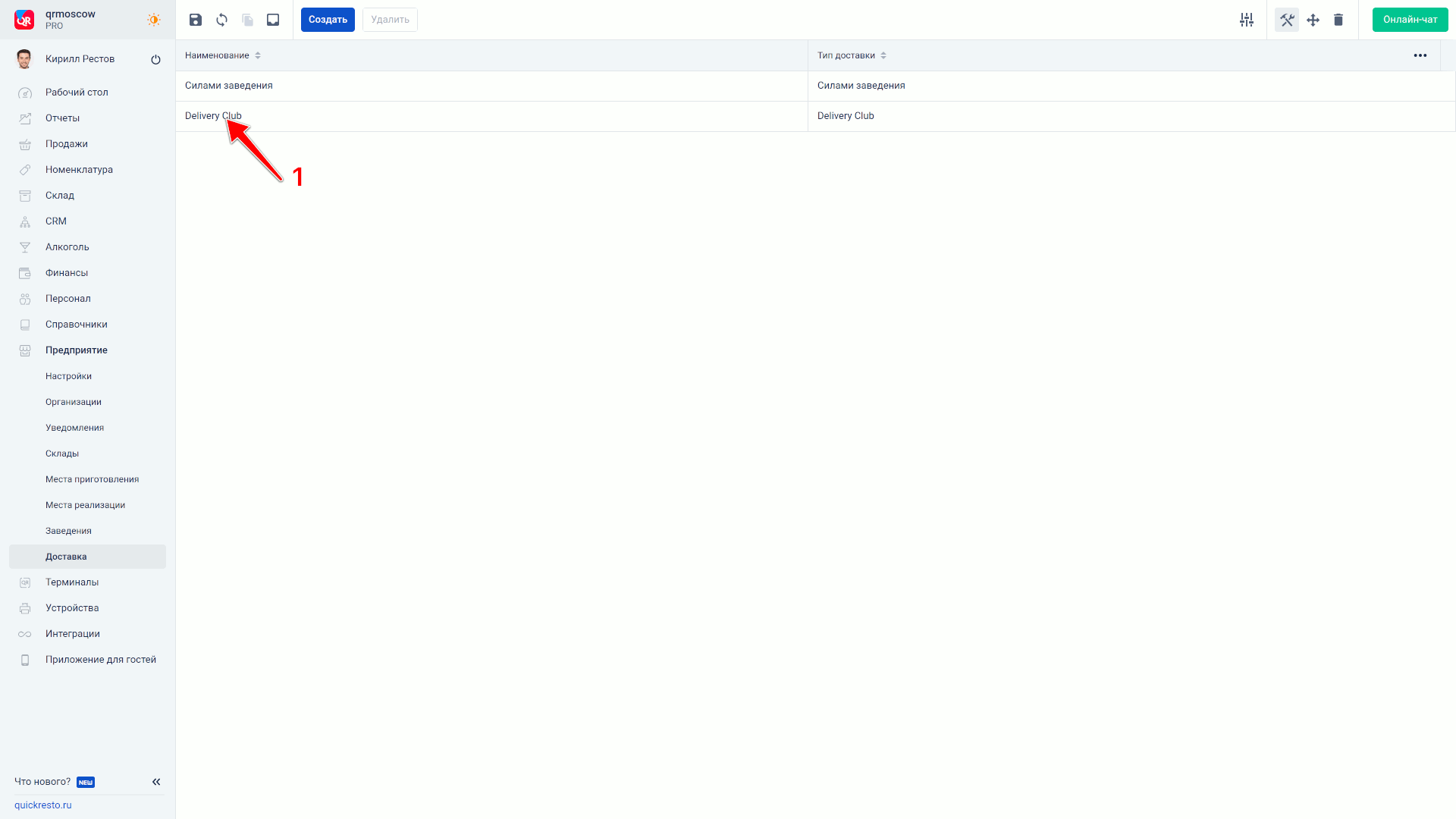
Task: Open Продажи section in sidebar
Action: [67, 144]
